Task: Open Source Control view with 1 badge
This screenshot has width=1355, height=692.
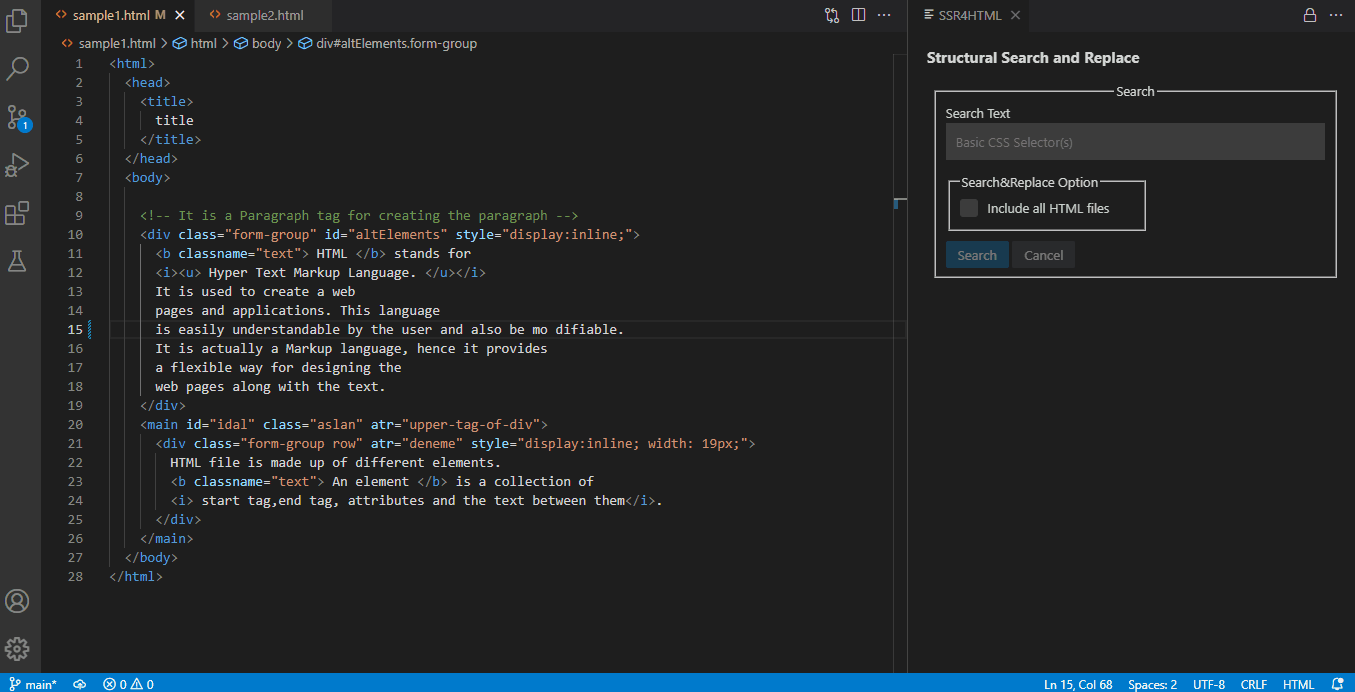Action: [18, 117]
